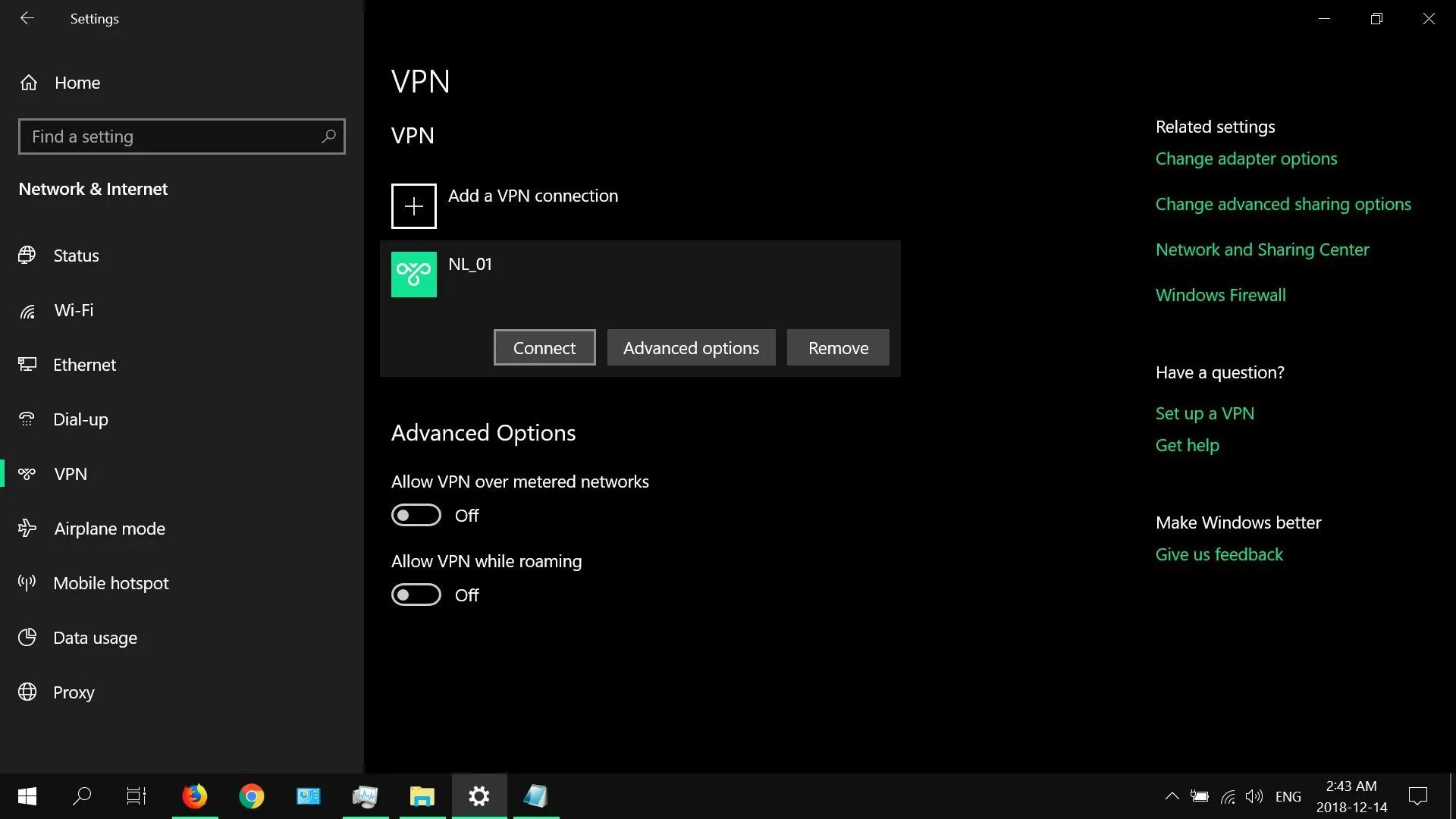The width and height of the screenshot is (1456, 819).
Task: Click the back arrow in Settings
Action: click(x=27, y=18)
